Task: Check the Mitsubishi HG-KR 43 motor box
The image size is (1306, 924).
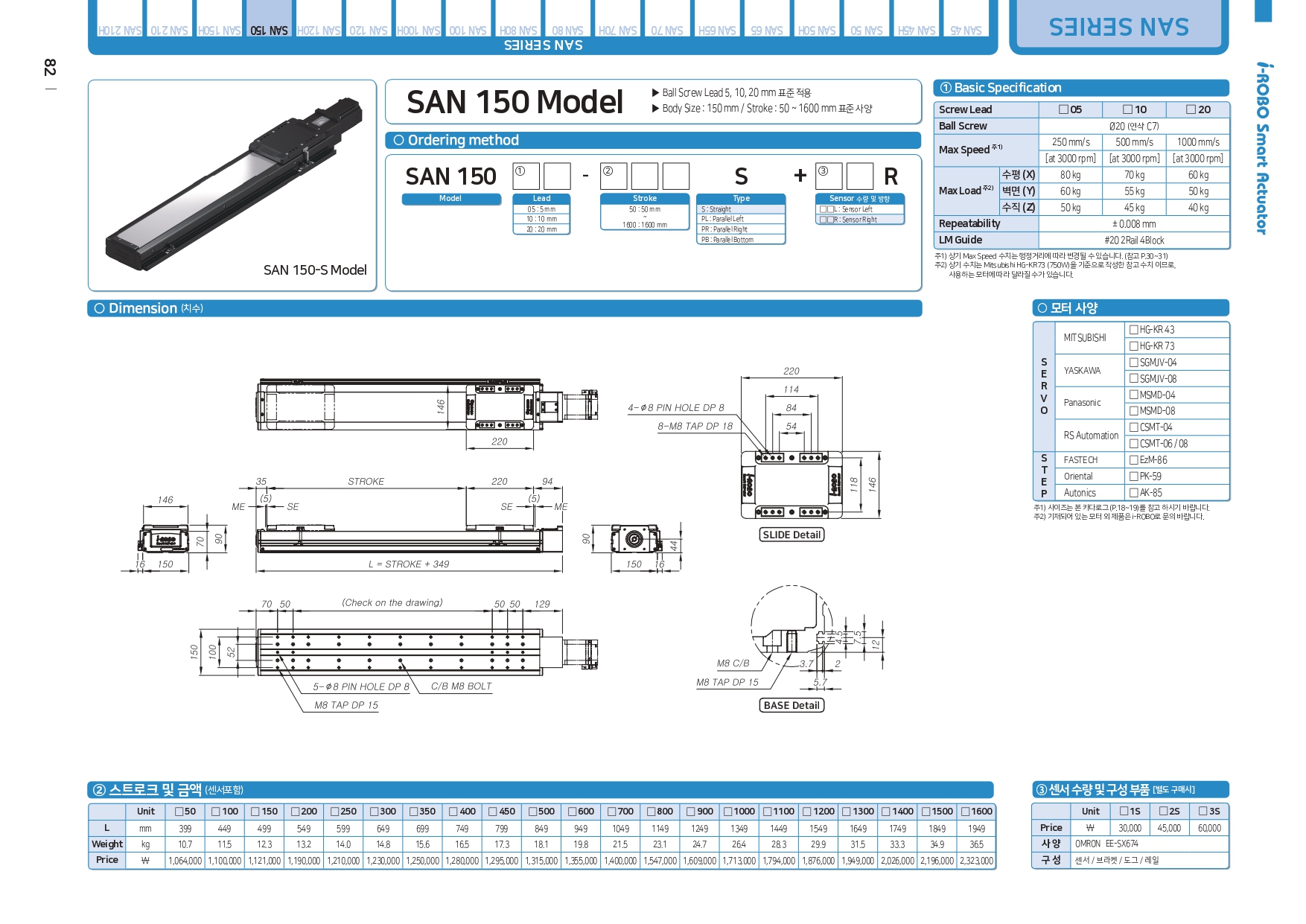Action: click(x=1134, y=329)
